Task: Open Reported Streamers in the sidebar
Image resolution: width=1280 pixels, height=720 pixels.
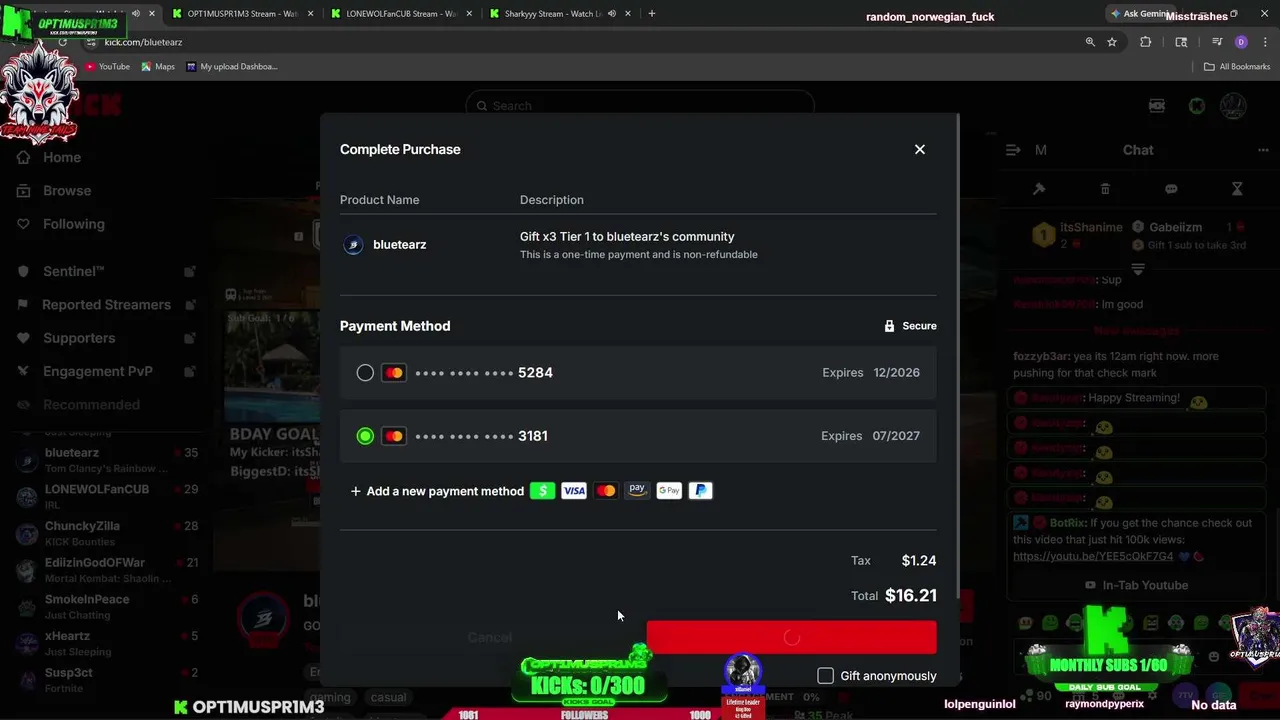Action: (x=105, y=304)
